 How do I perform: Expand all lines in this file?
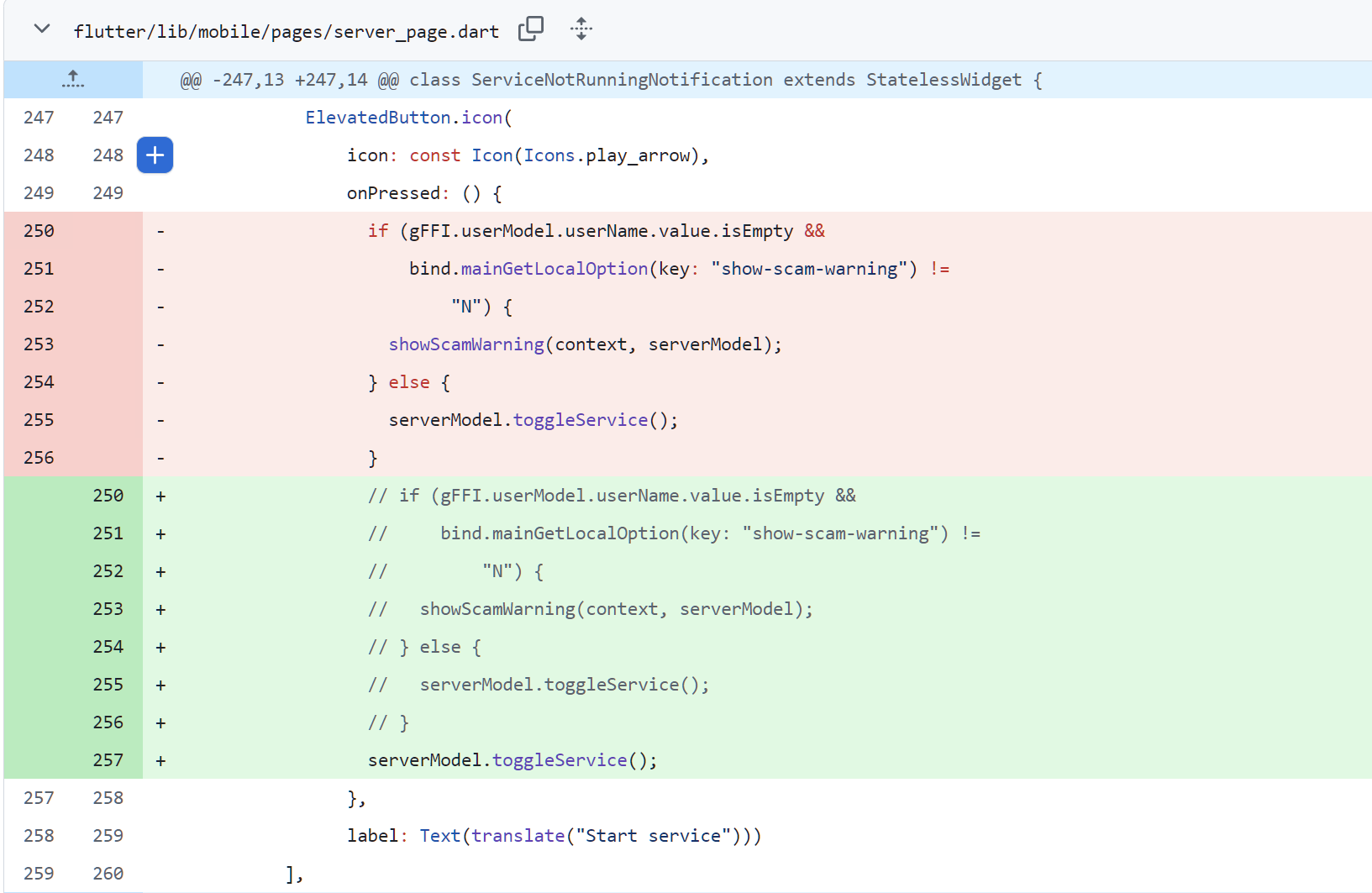[x=581, y=29]
